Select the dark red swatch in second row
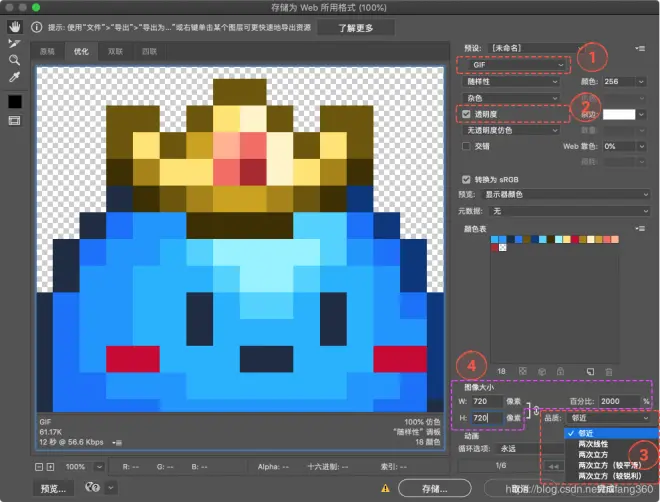The height and width of the screenshot is (502, 660). click(495, 247)
